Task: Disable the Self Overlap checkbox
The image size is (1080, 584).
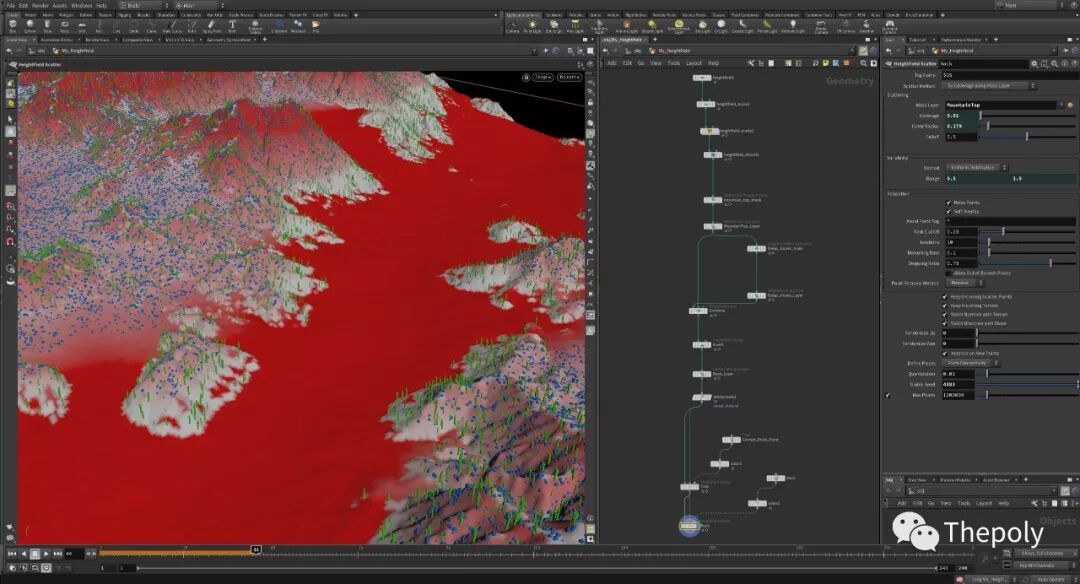Action: tap(948, 212)
